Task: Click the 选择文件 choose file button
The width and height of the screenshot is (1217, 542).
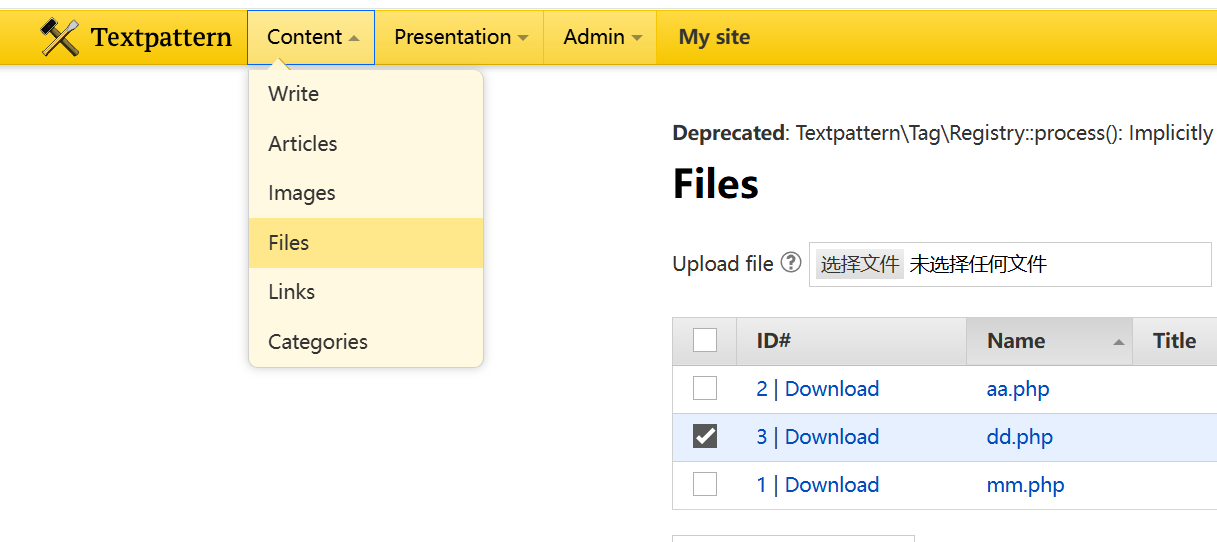Action: coord(860,264)
